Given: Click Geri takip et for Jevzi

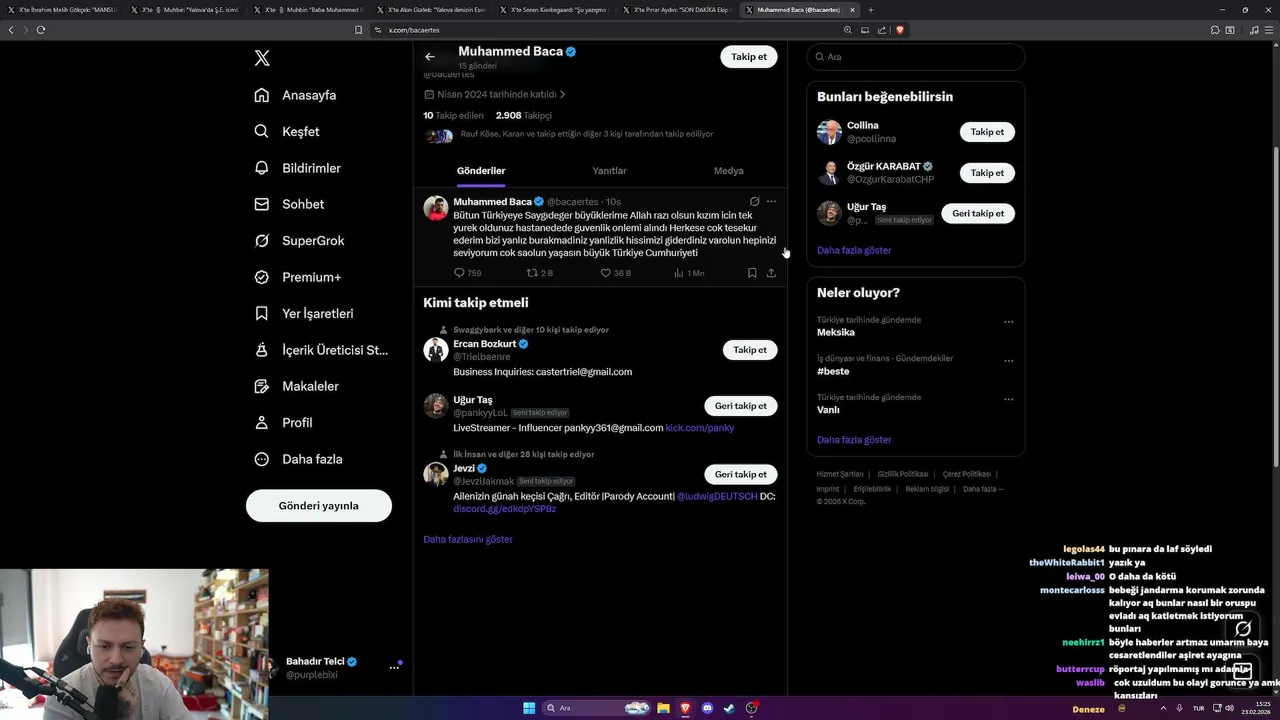Looking at the screenshot, I should pyautogui.click(x=741, y=474).
